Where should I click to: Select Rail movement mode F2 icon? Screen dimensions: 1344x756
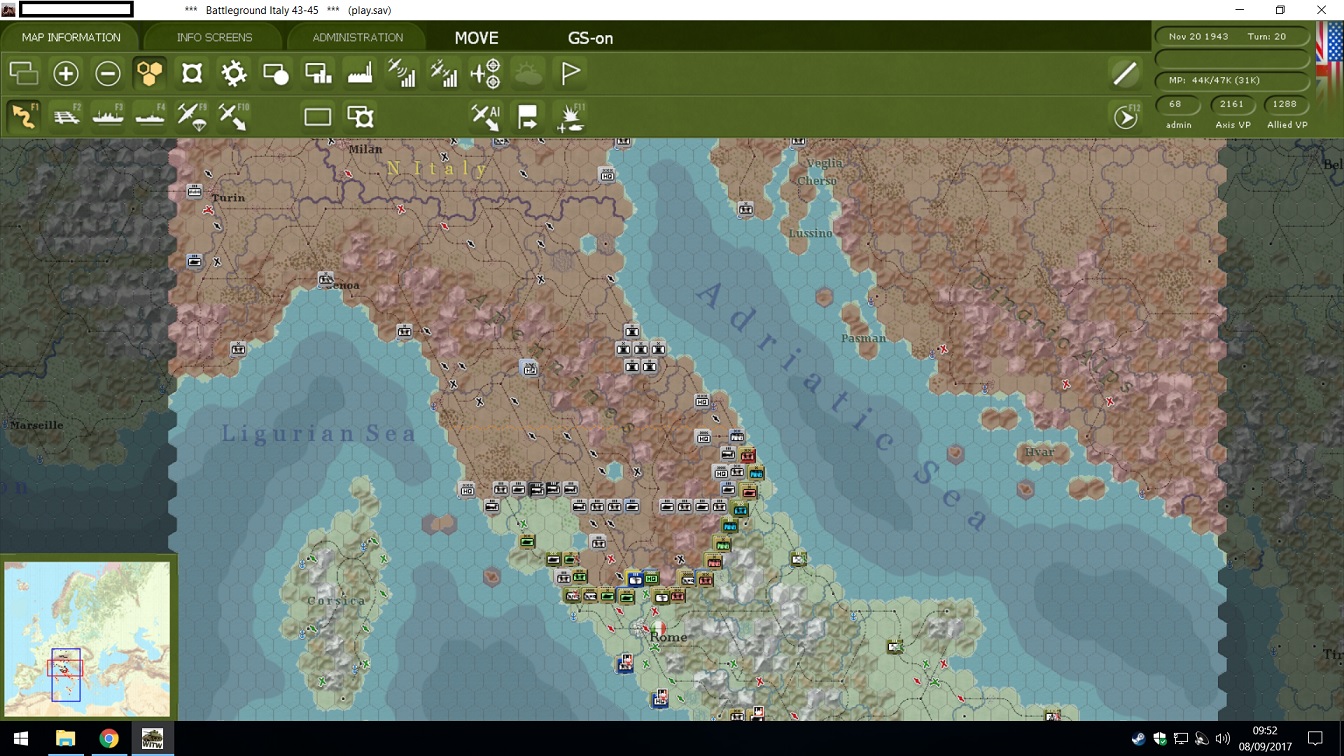click(x=66, y=116)
